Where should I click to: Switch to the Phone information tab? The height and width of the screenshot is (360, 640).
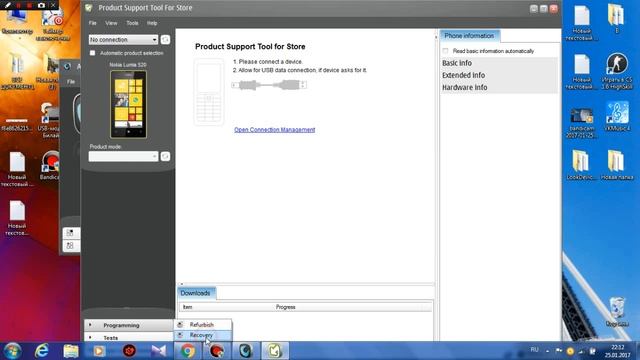pyautogui.click(x=469, y=36)
